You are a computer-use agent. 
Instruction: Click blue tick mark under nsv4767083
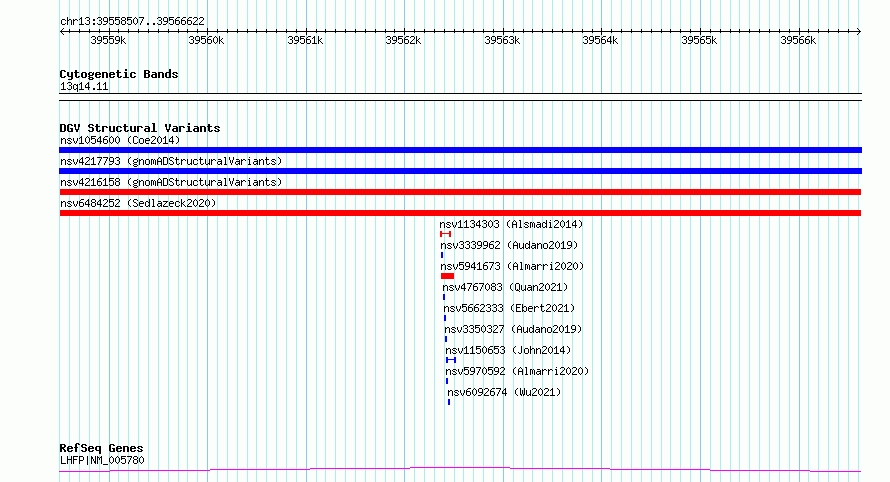444,297
